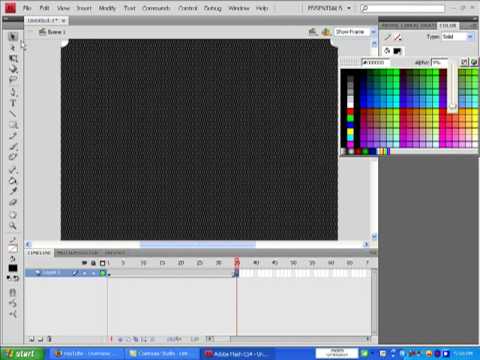
Task: Open the Insert menu
Action: 84,8
